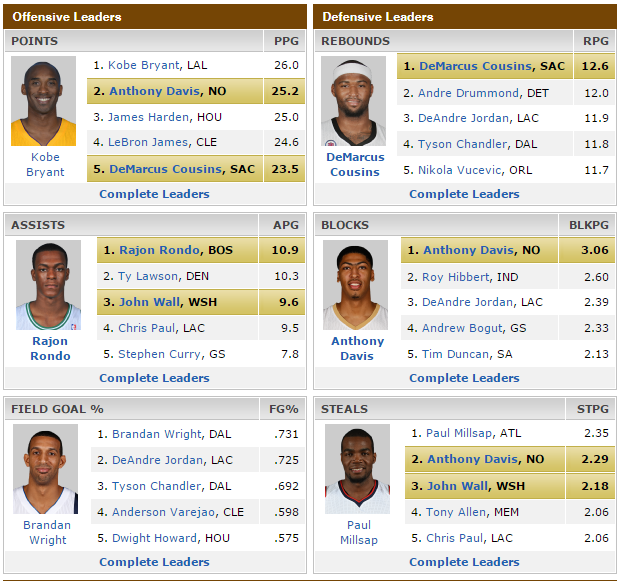Open Roy Hibbert player link
The height and width of the screenshot is (581, 623).
click(455, 277)
